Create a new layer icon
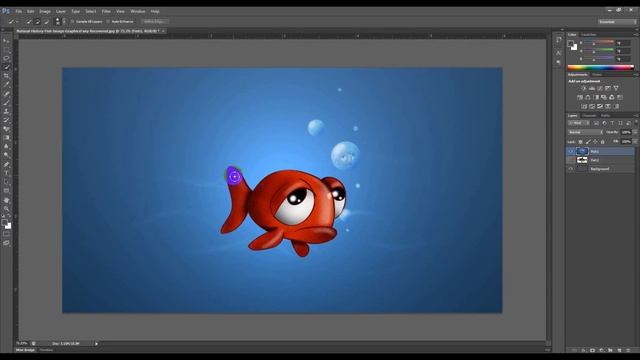Viewport: 640px width, 360px height. (x=619, y=350)
